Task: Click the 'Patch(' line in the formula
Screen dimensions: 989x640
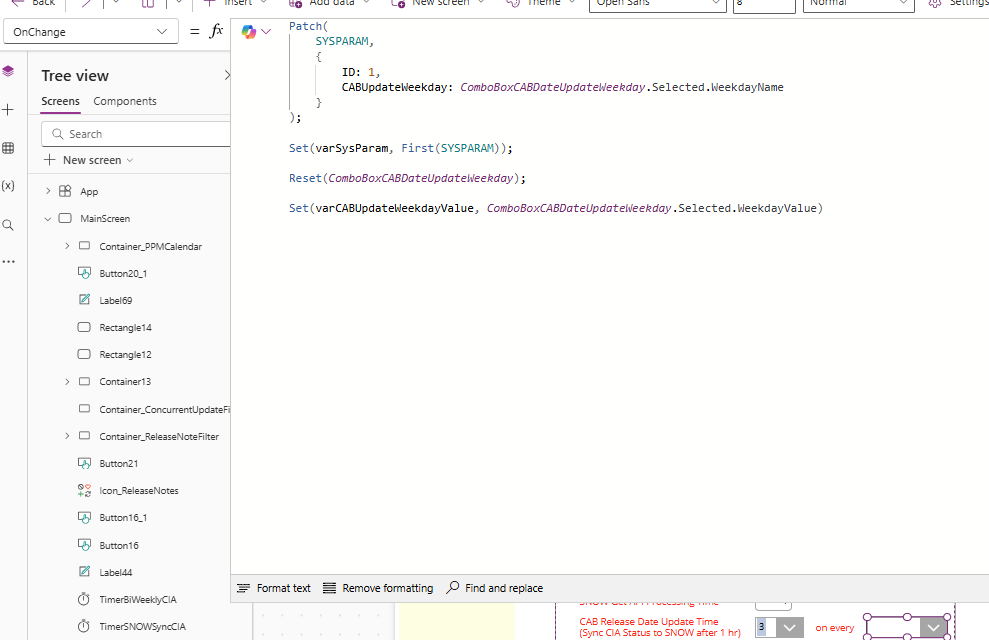Action: (308, 26)
